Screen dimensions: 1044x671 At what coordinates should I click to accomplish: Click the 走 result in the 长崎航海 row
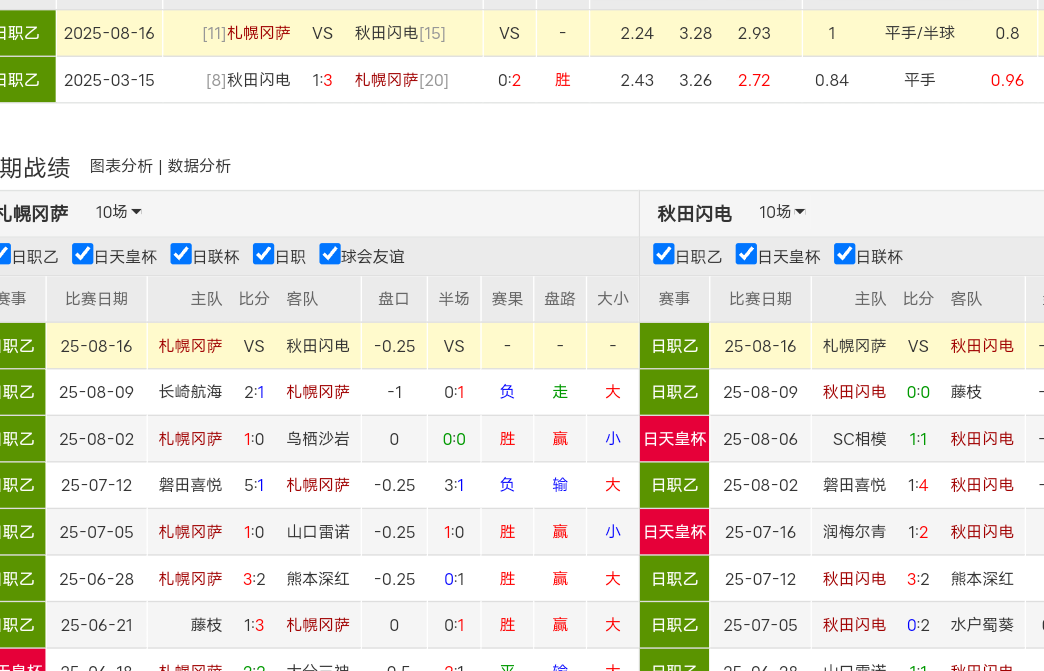(x=560, y=392)
